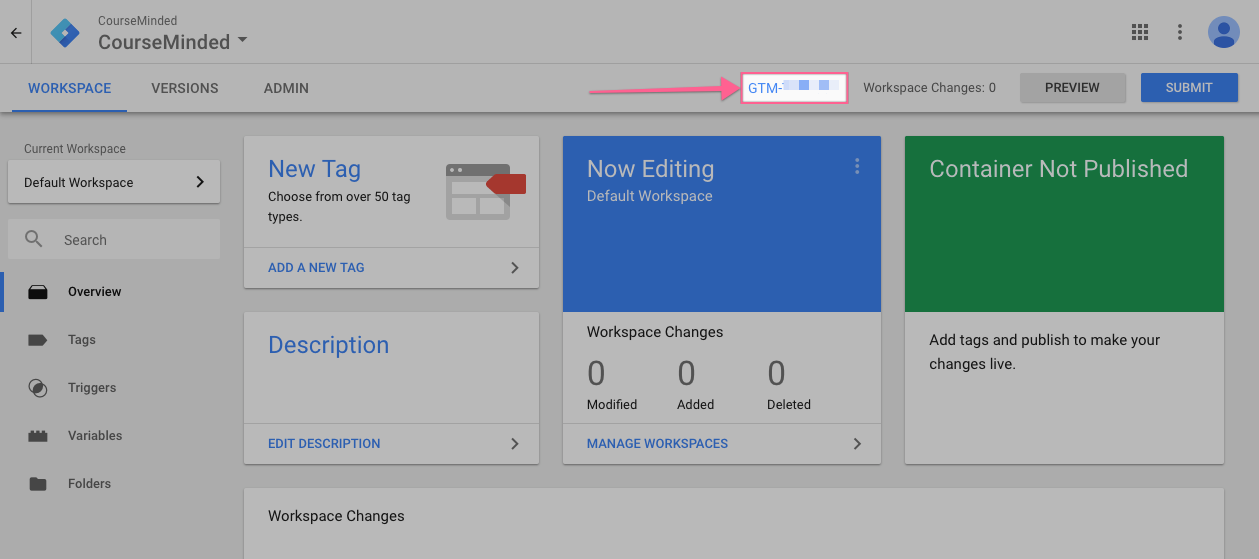Expand the Default Workspace selector
Image resolution: width=1259 pixels, height=559 pixels.
coord(114,182)
